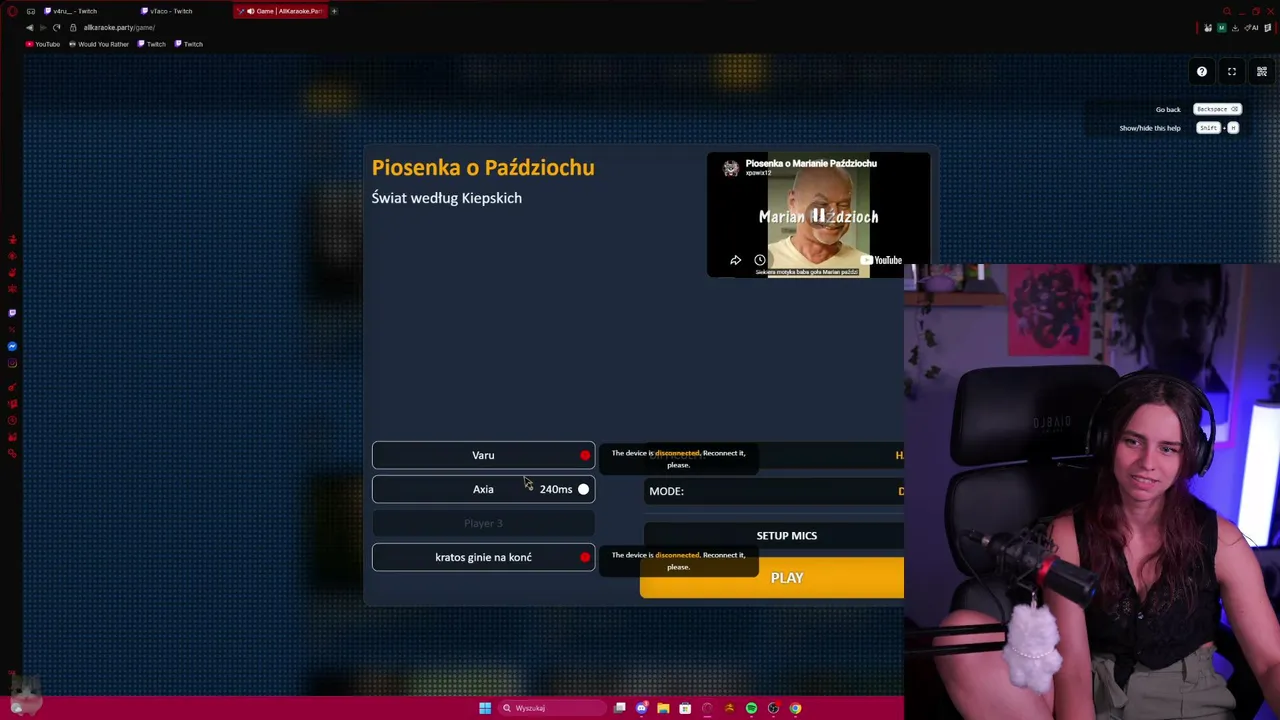The height and width of the screenshot is (720, 1280).
Task: Click the Świat według Kiepskich artist text
Action: pos(447,198)
